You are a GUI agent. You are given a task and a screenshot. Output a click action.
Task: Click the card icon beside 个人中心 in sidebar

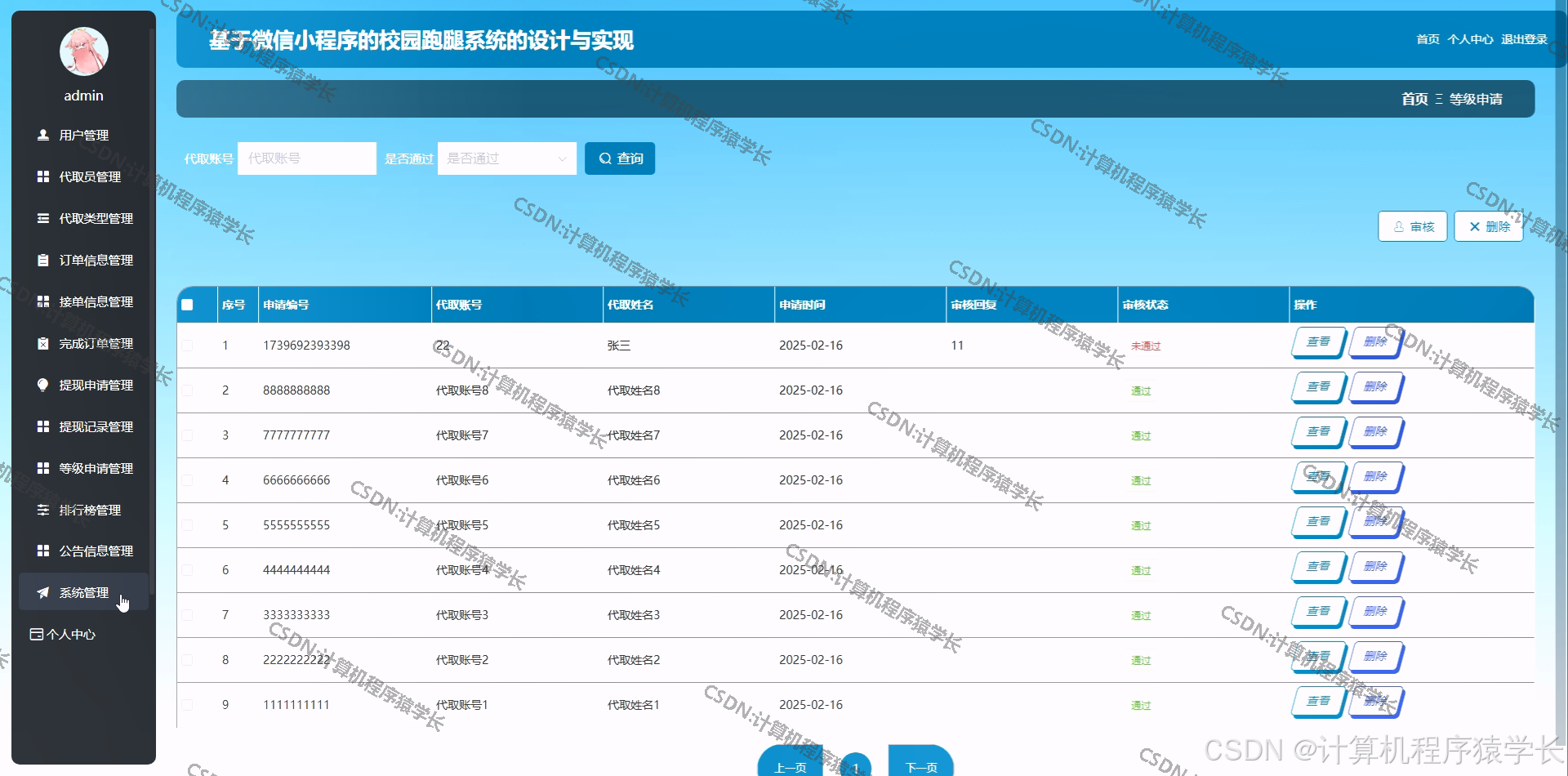[x=36, y=634]
